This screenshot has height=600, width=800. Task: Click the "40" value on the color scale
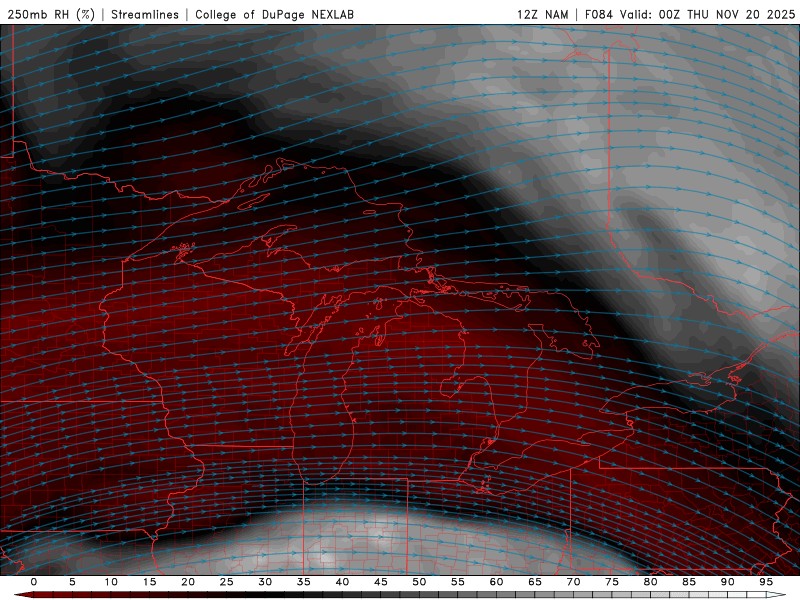[x=342, y=582]
